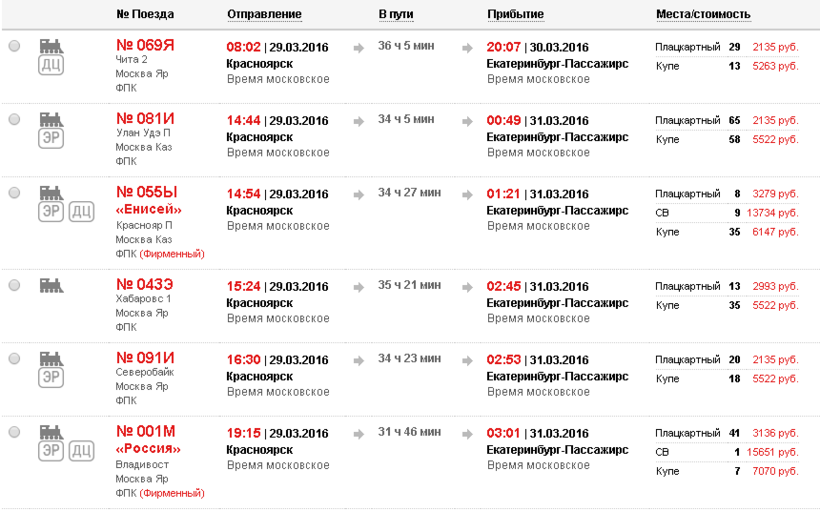
Task: Click the ДЦ badge for train 001М
Action: coord(82,451)
